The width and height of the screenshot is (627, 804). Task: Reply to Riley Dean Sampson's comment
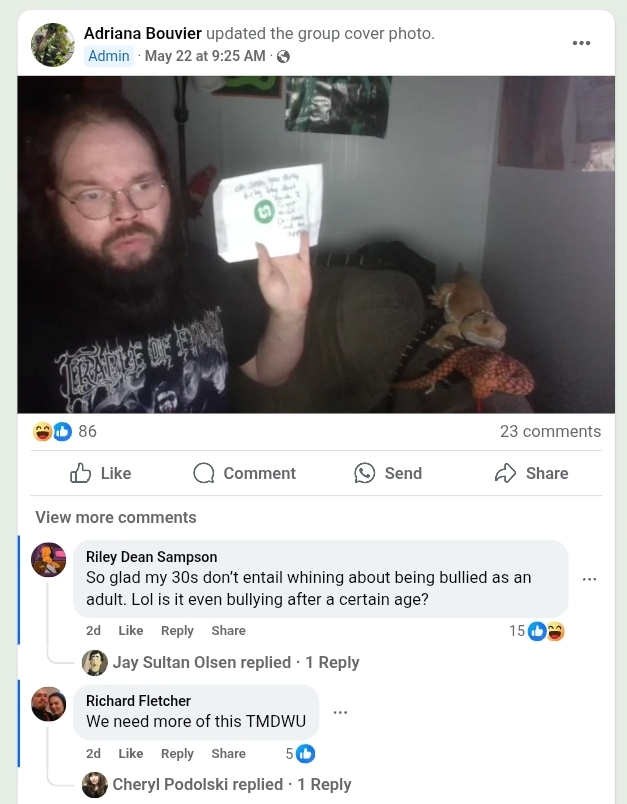pyautogui.click(x=177, y=631)
